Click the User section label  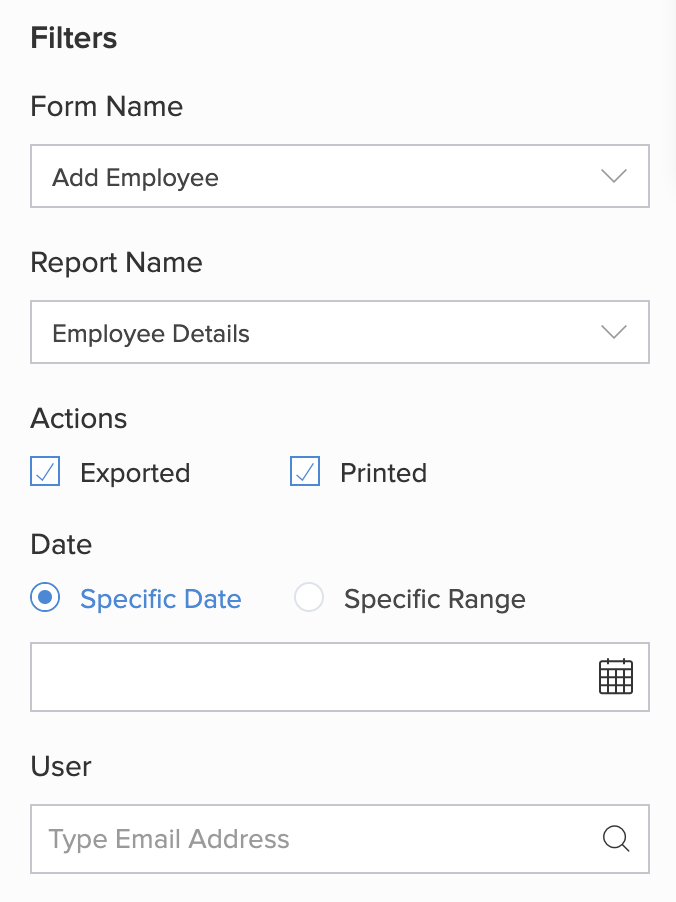point(61,766)
